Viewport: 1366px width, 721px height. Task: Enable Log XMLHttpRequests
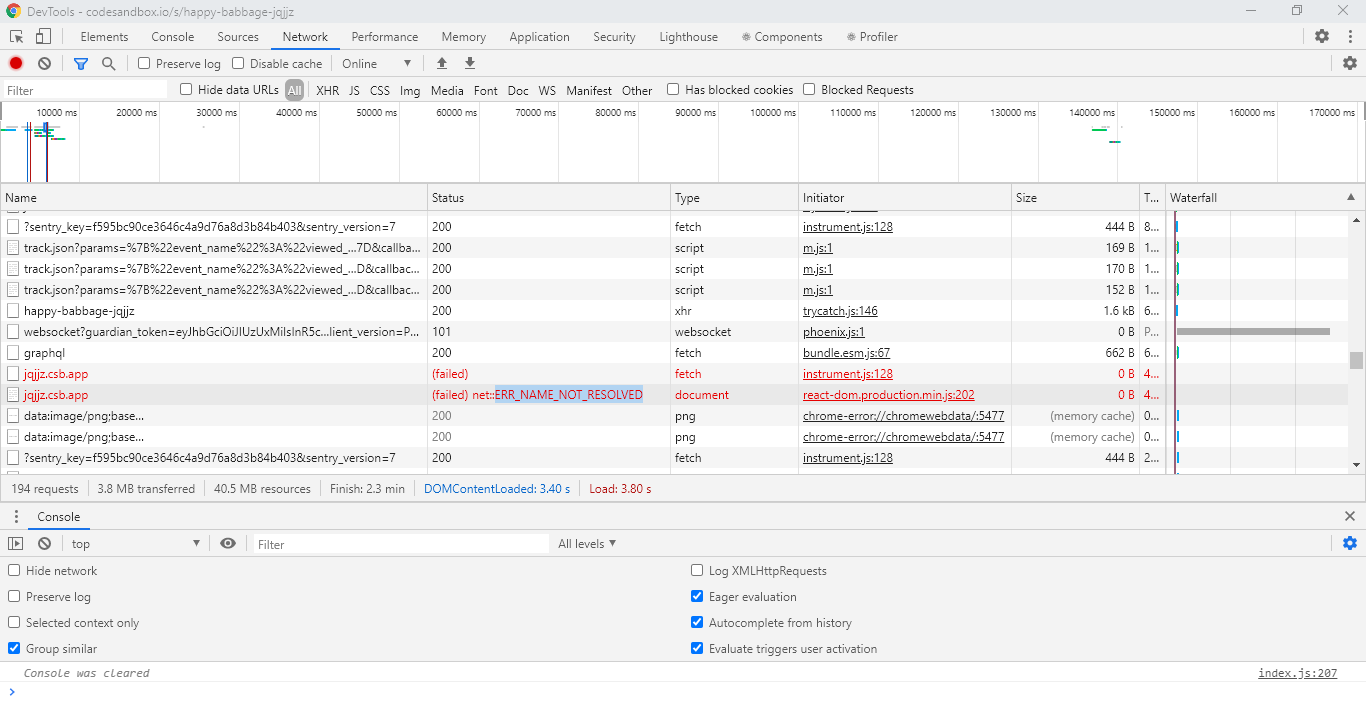[697, 570]
